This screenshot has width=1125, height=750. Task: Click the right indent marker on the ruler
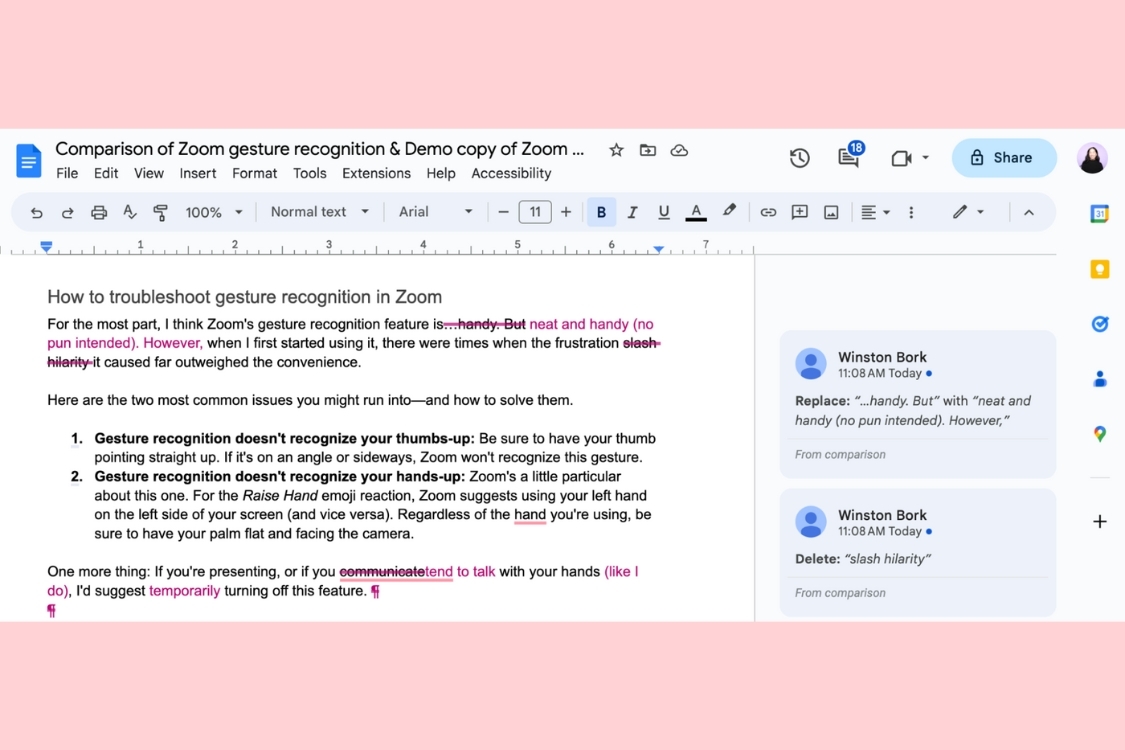658,249
